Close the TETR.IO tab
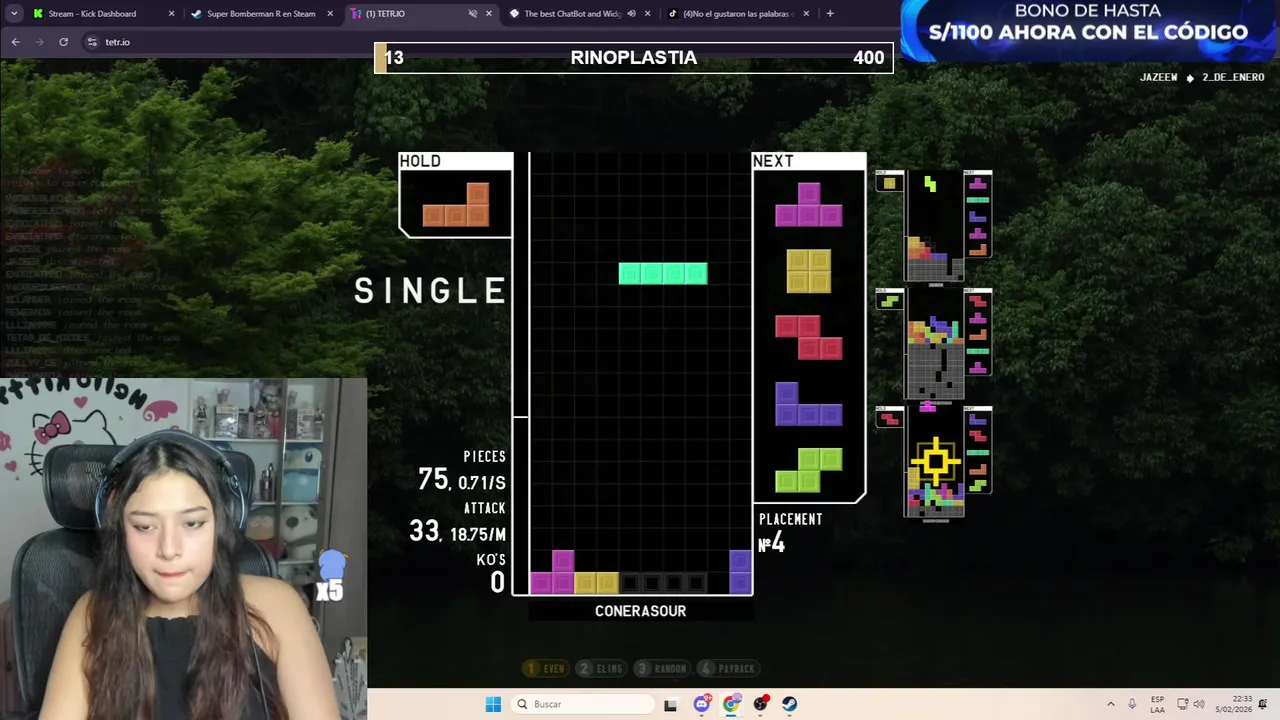 [x=489, y=14]
